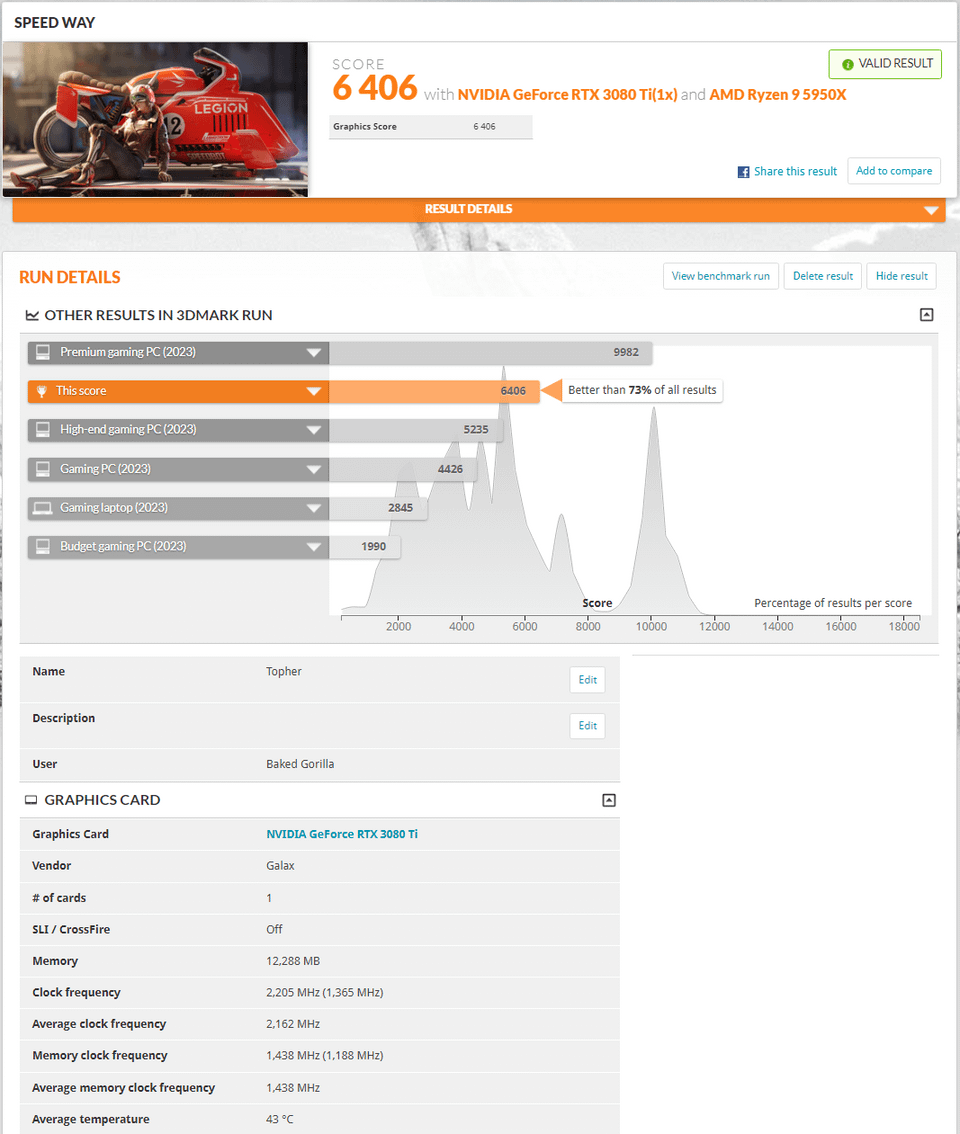
Task: Click the SLI / CrossFire value Off
Action: [x=274, y=929]
